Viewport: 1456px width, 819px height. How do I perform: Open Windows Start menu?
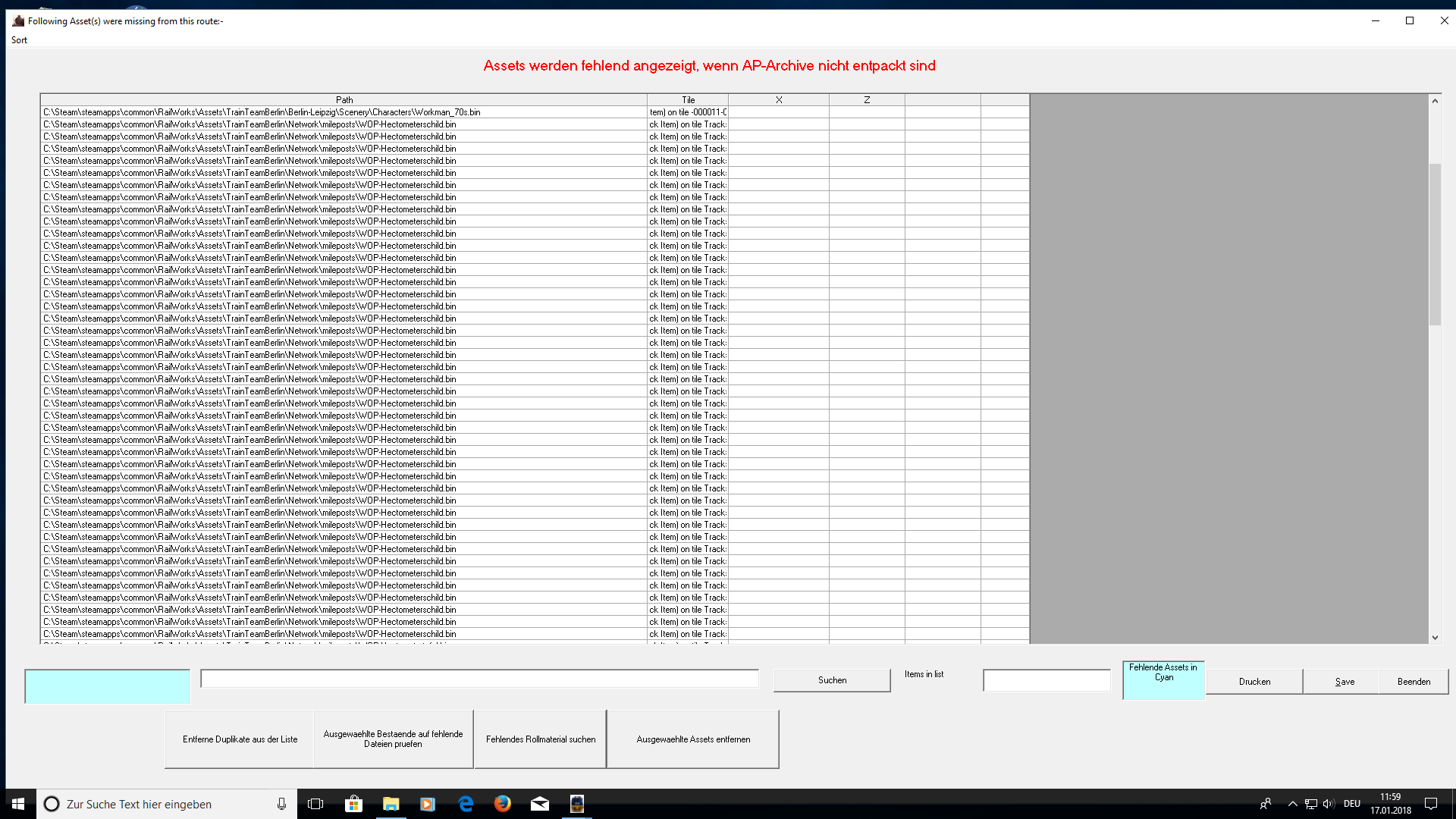[x=18, y=804]
